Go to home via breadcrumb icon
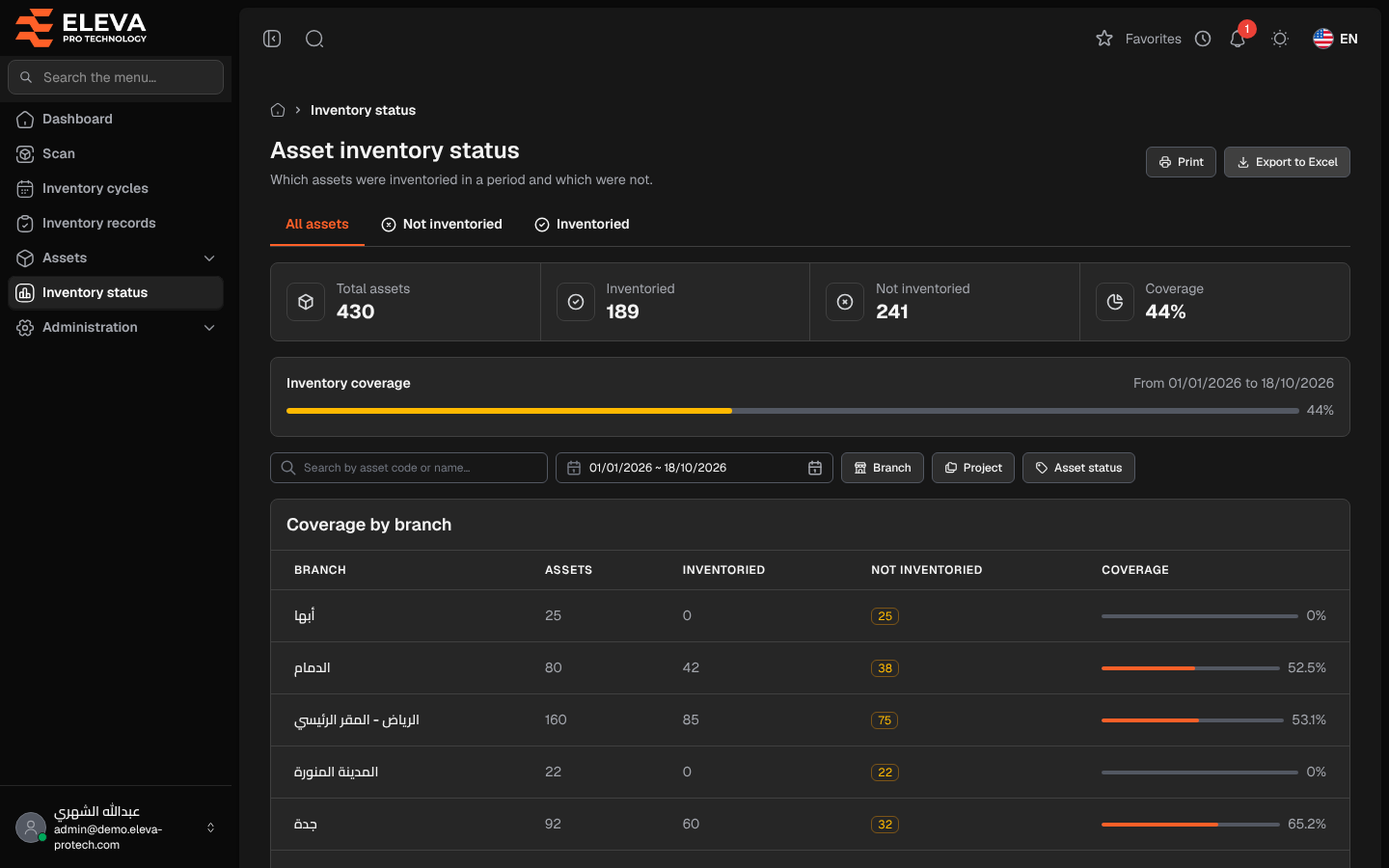This screenshot has height=868, width=1389. (278, 110)
